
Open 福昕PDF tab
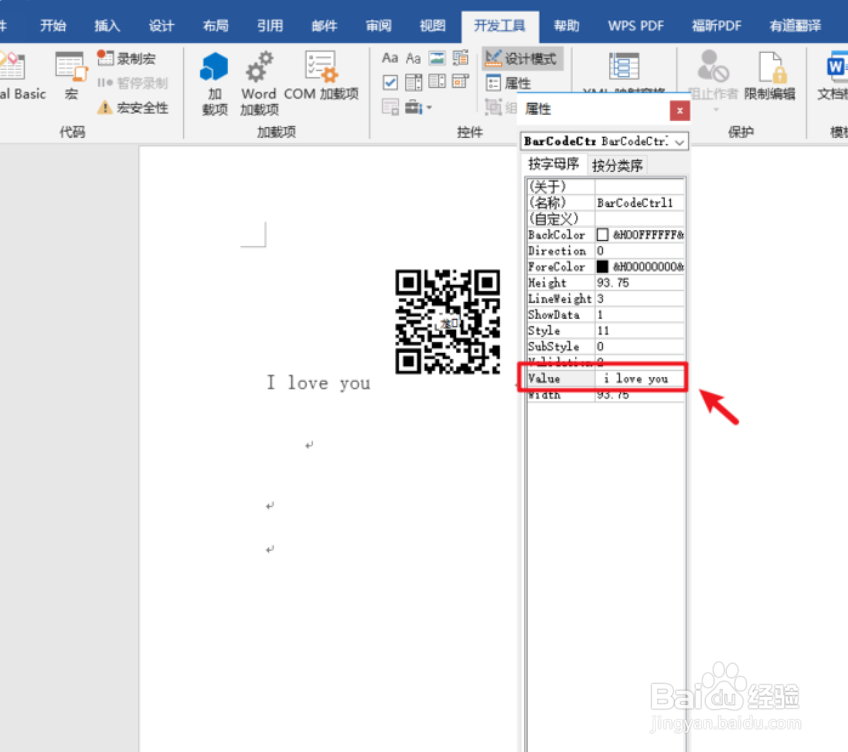pyautogui.click(x=717, y=25)
